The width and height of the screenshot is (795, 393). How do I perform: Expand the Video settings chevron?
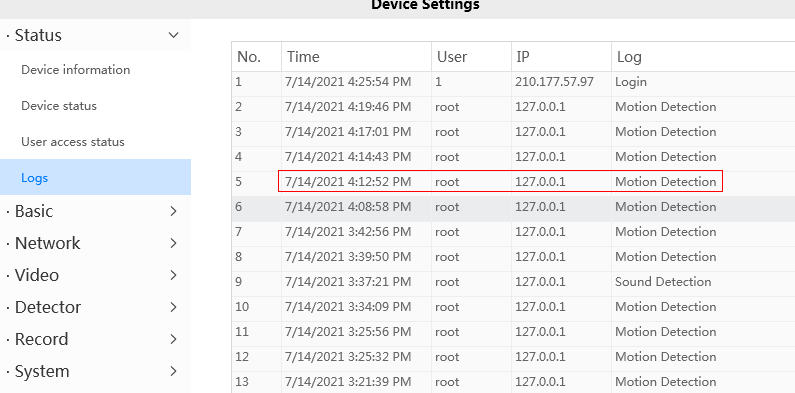point(173,275)
